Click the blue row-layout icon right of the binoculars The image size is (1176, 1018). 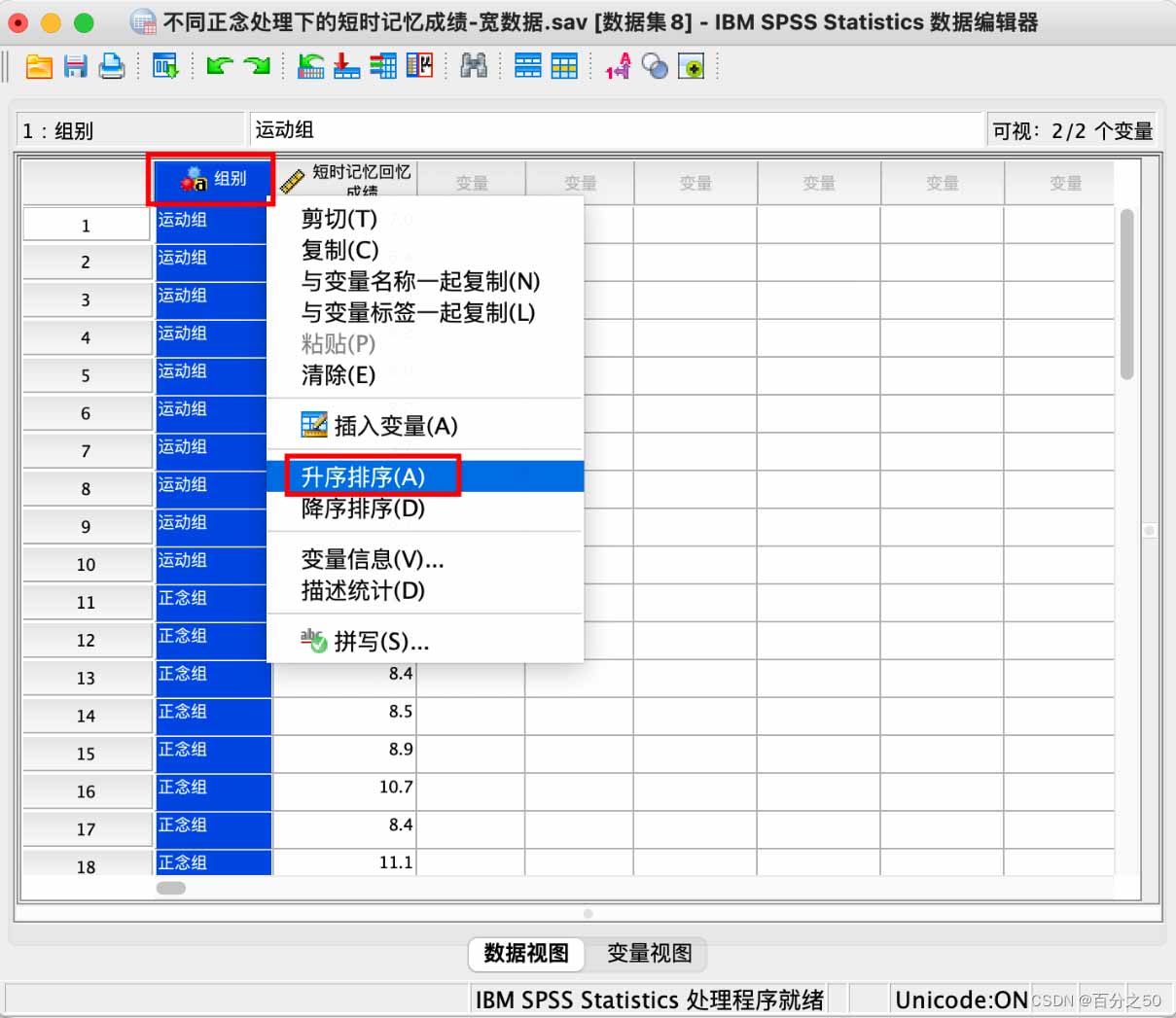(528, 66)
